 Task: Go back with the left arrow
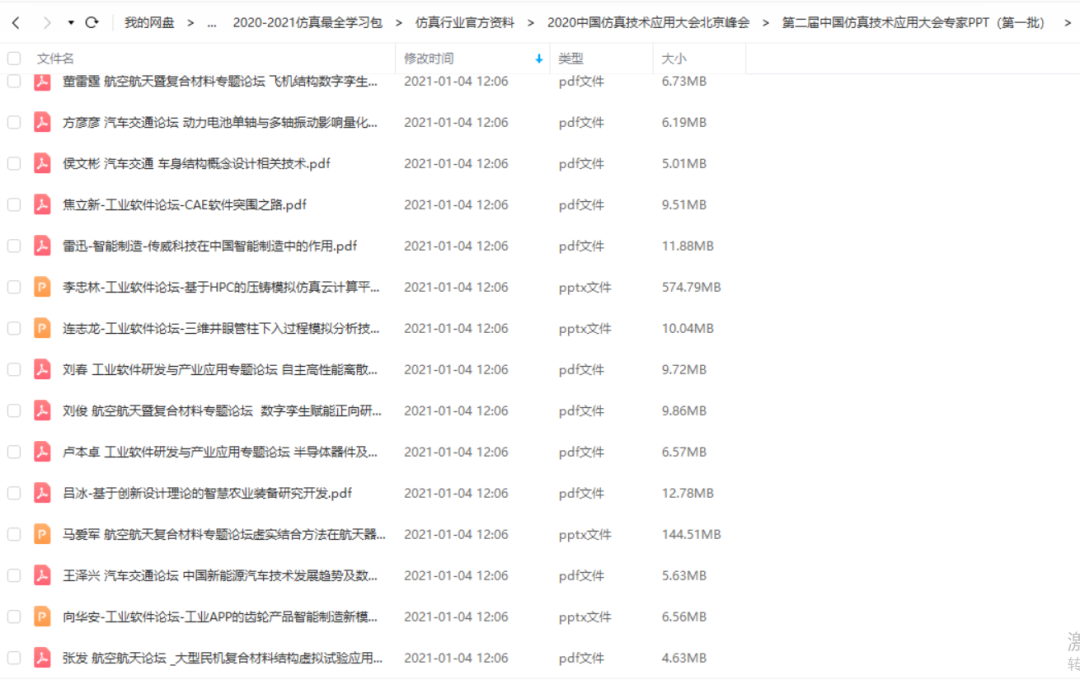point(16,23)
